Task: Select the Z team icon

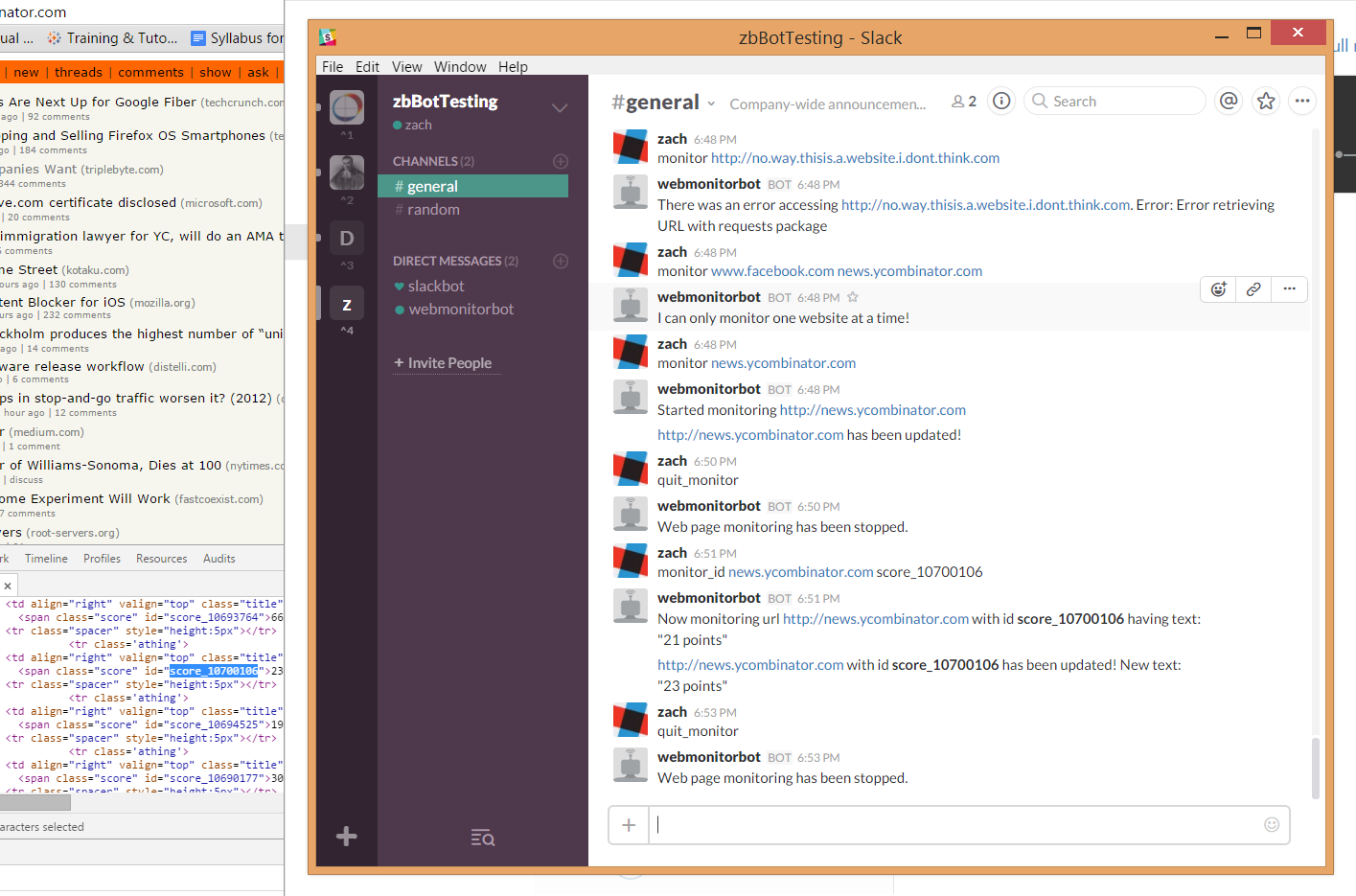Action: point(347,304)
